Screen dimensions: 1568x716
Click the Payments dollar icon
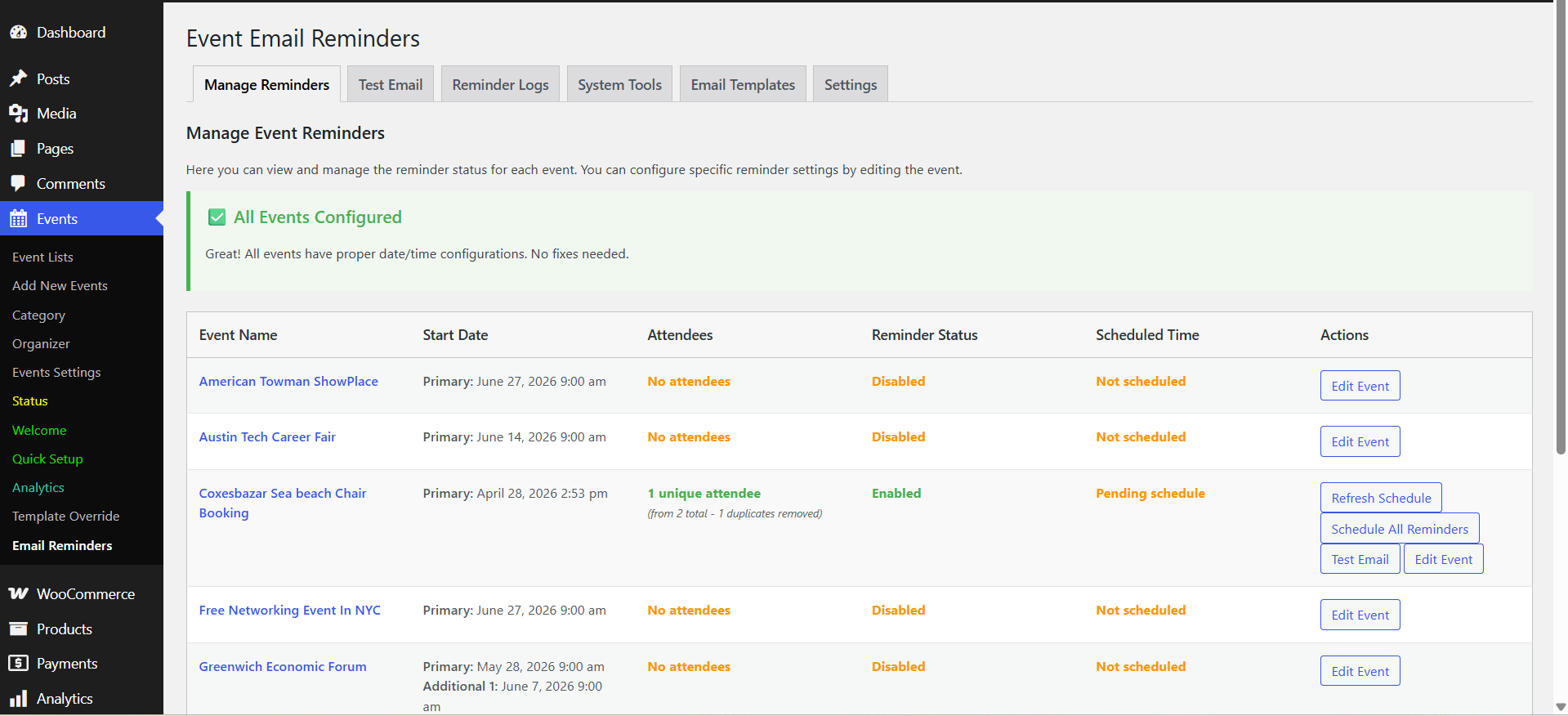tap(19, 663)
